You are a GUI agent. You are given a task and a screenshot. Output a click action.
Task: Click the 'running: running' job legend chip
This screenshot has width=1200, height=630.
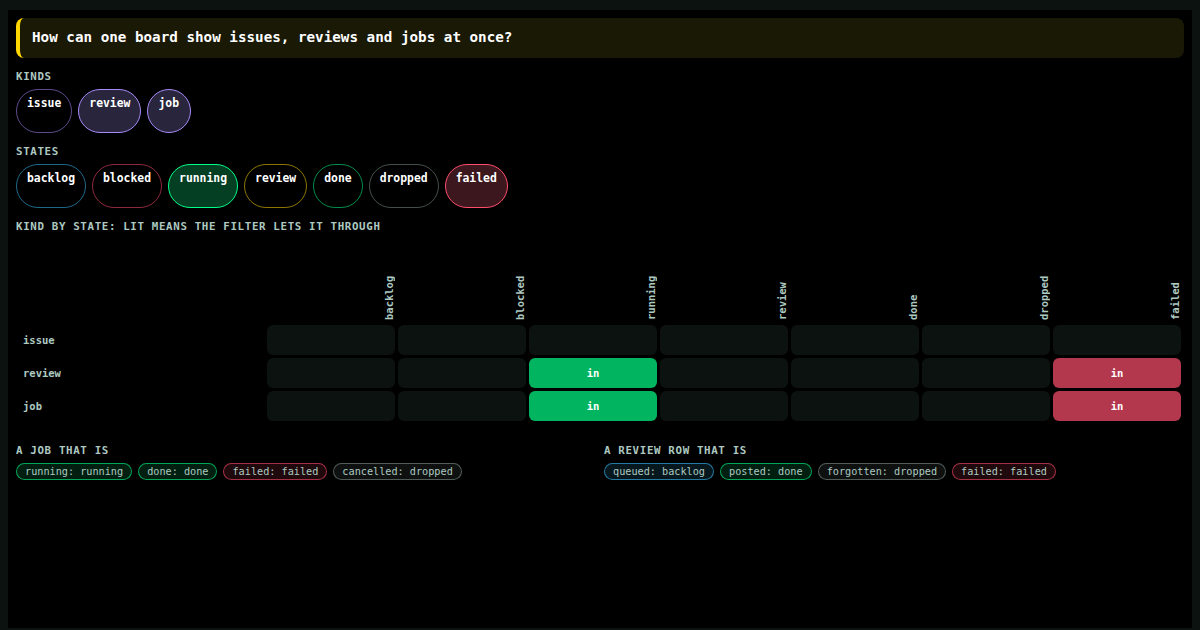pos(74,471)
